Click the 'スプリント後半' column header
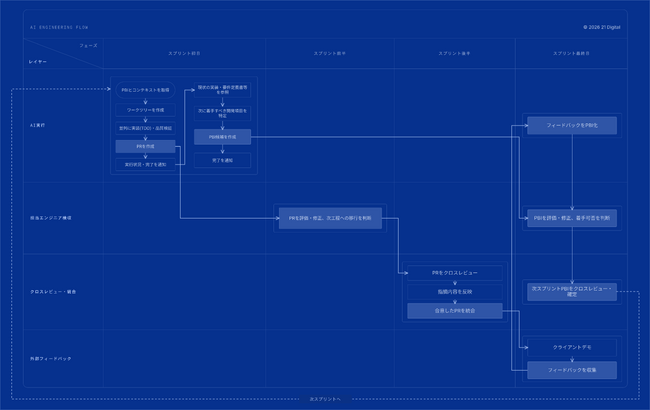Viewport: 650px width, 410px height. 454,53
